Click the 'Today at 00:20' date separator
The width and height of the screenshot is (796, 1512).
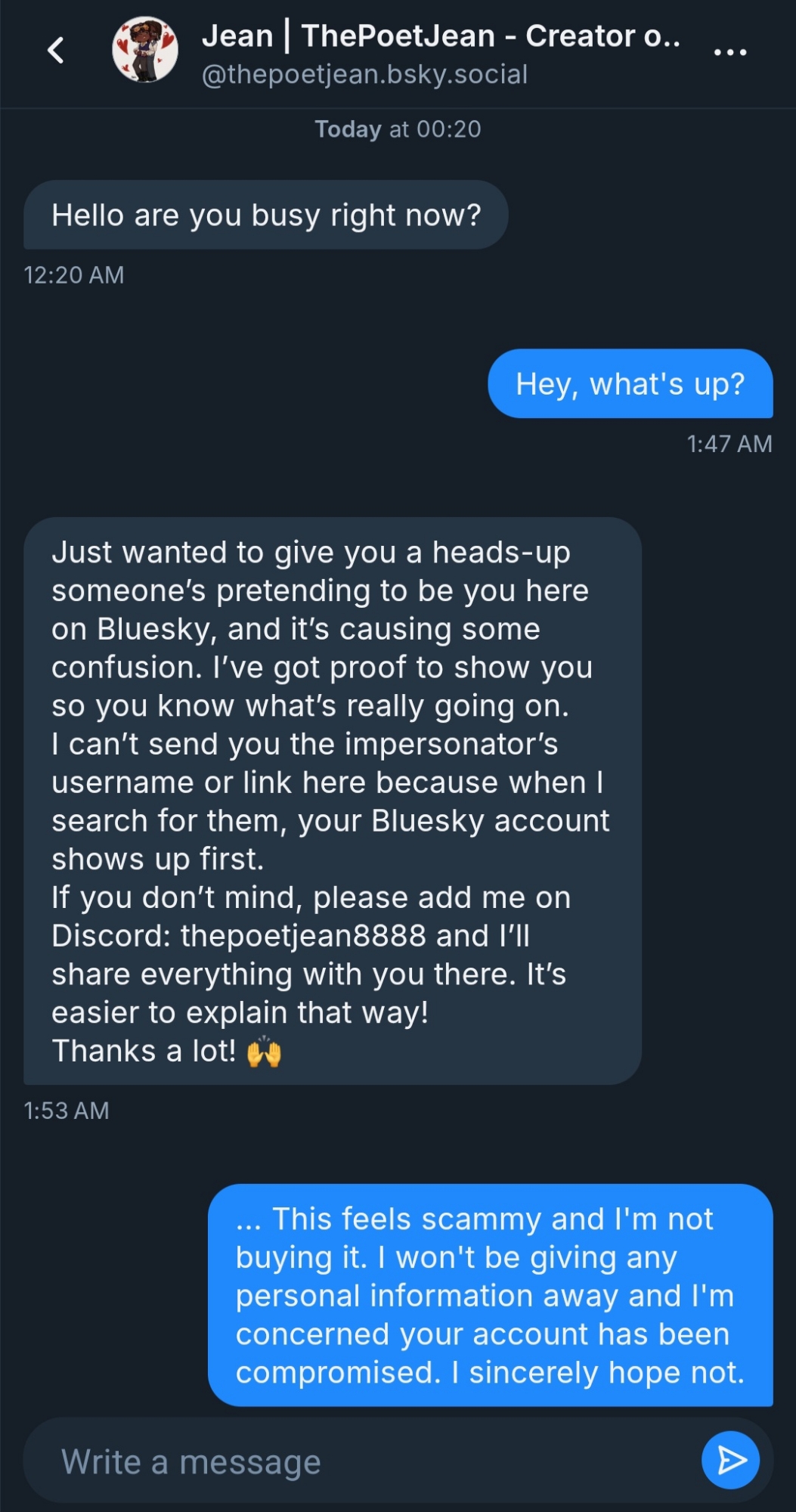point(398,129)
